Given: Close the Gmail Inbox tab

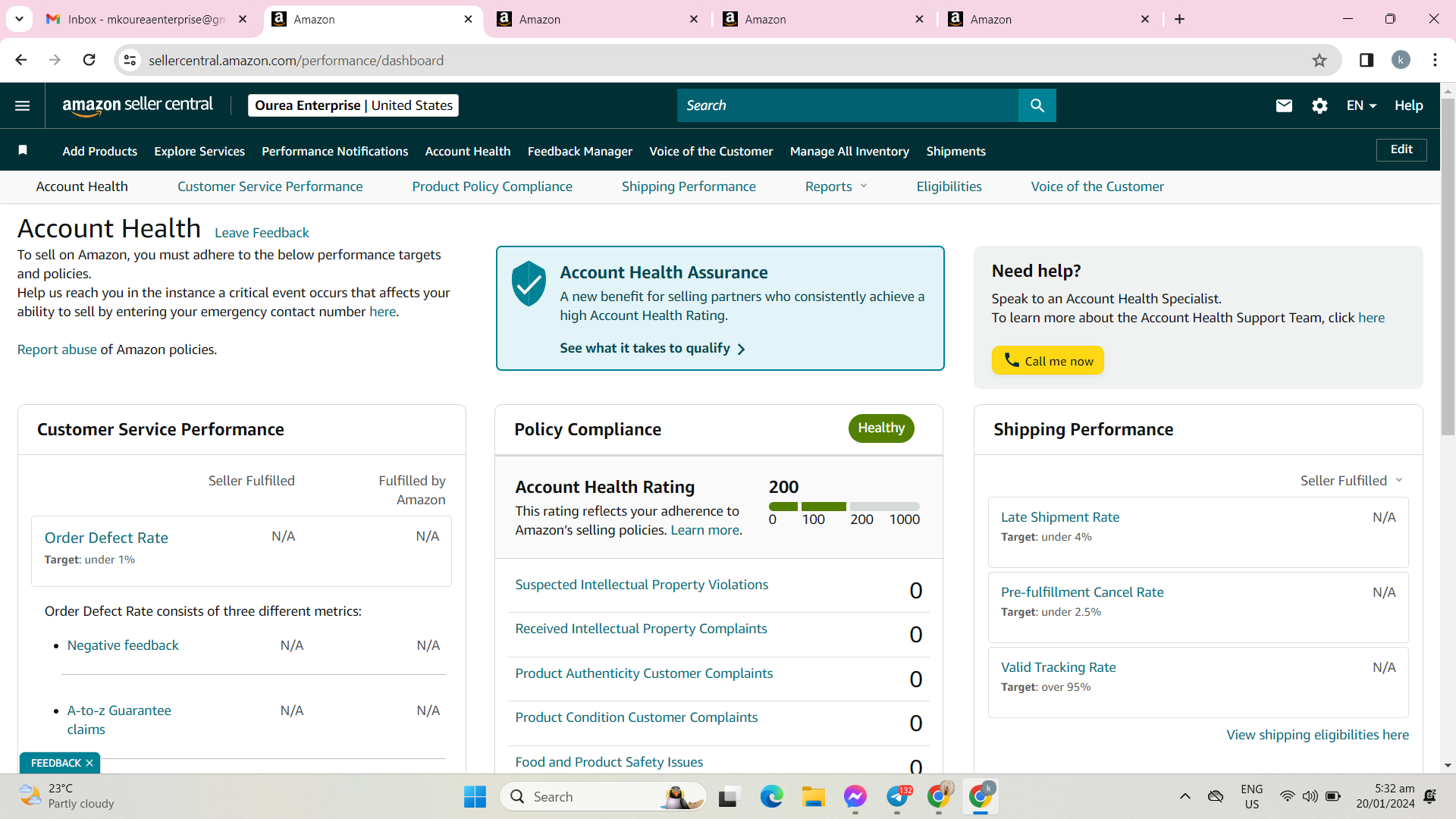Looking at the screenshot, I should tap(243, 19).
